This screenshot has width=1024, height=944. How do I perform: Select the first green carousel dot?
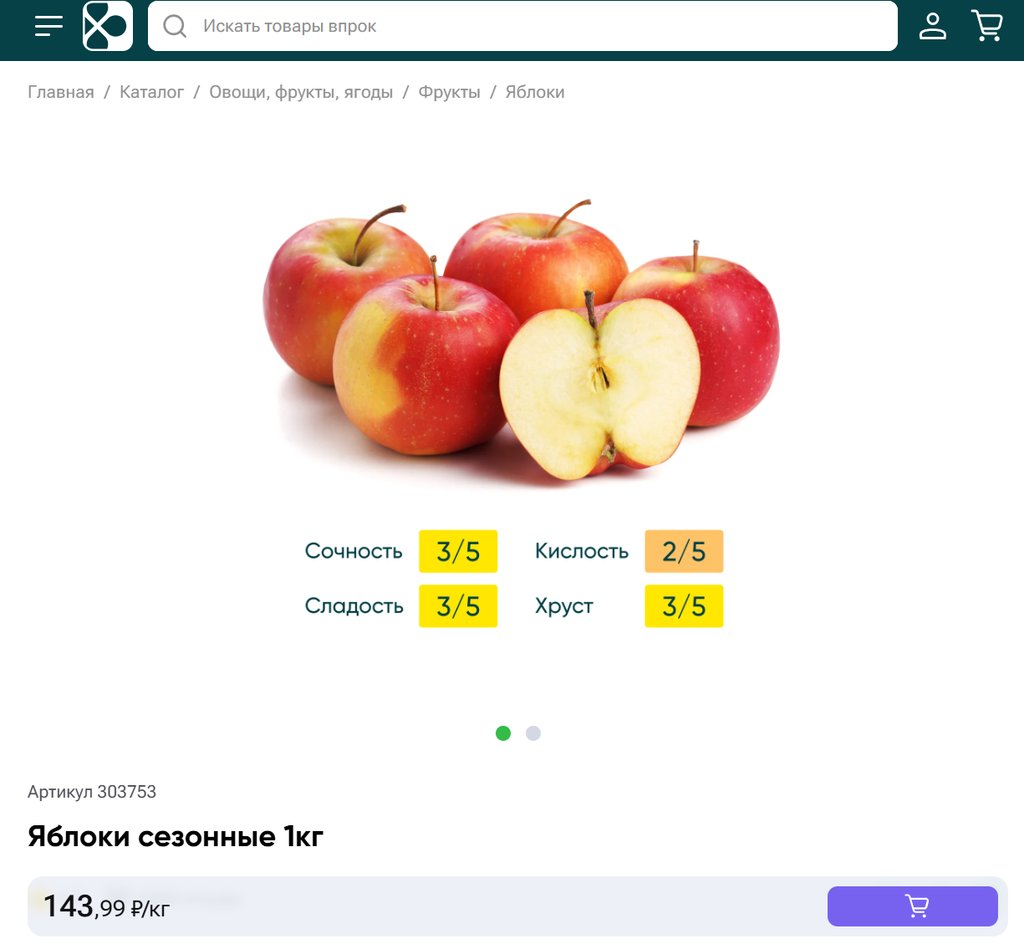[504, 733]
